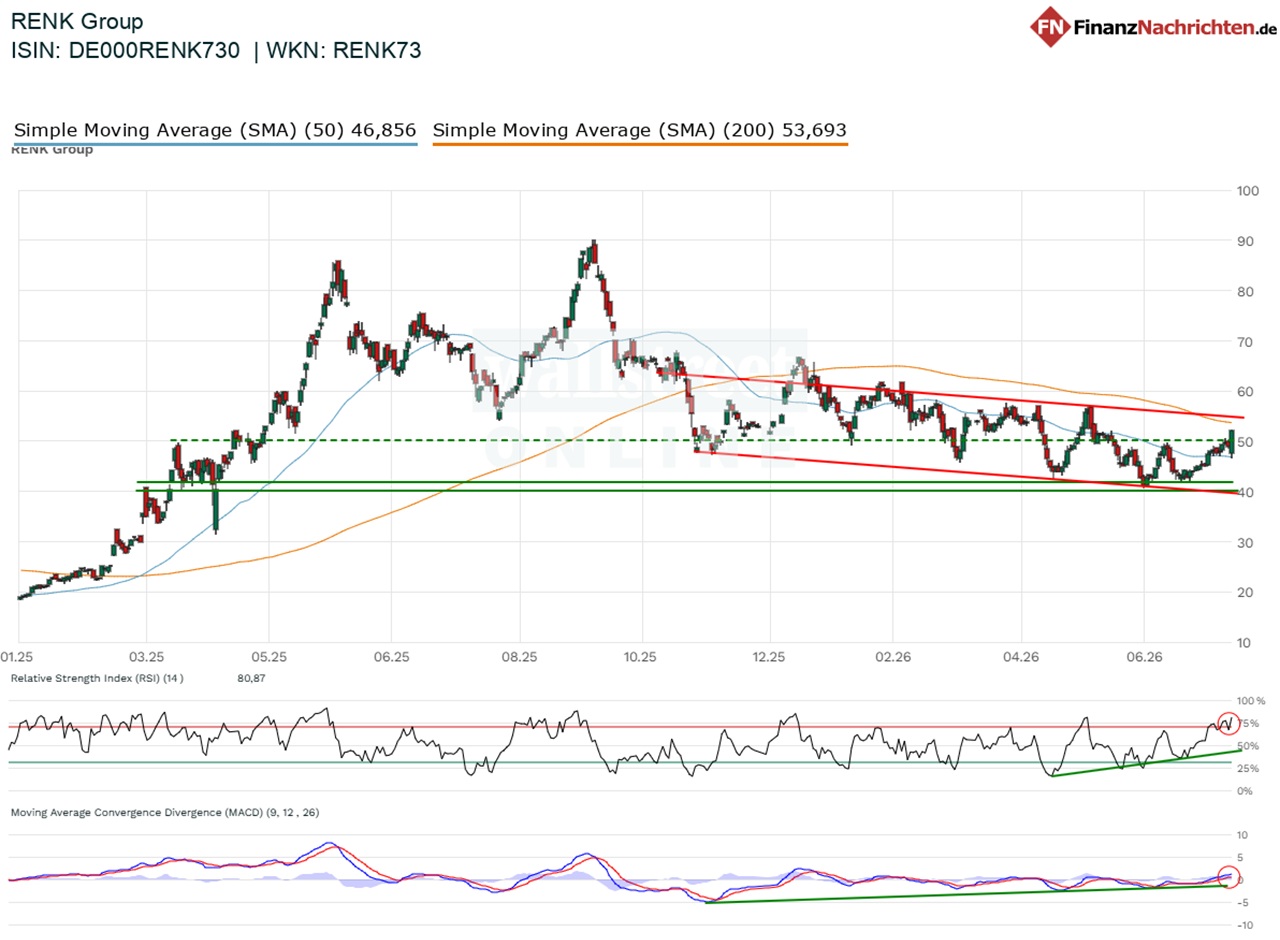Select the SMA (50) 46,856 legend label
This screenshot has width=1280, height=940.
click(x=214, y=130)
